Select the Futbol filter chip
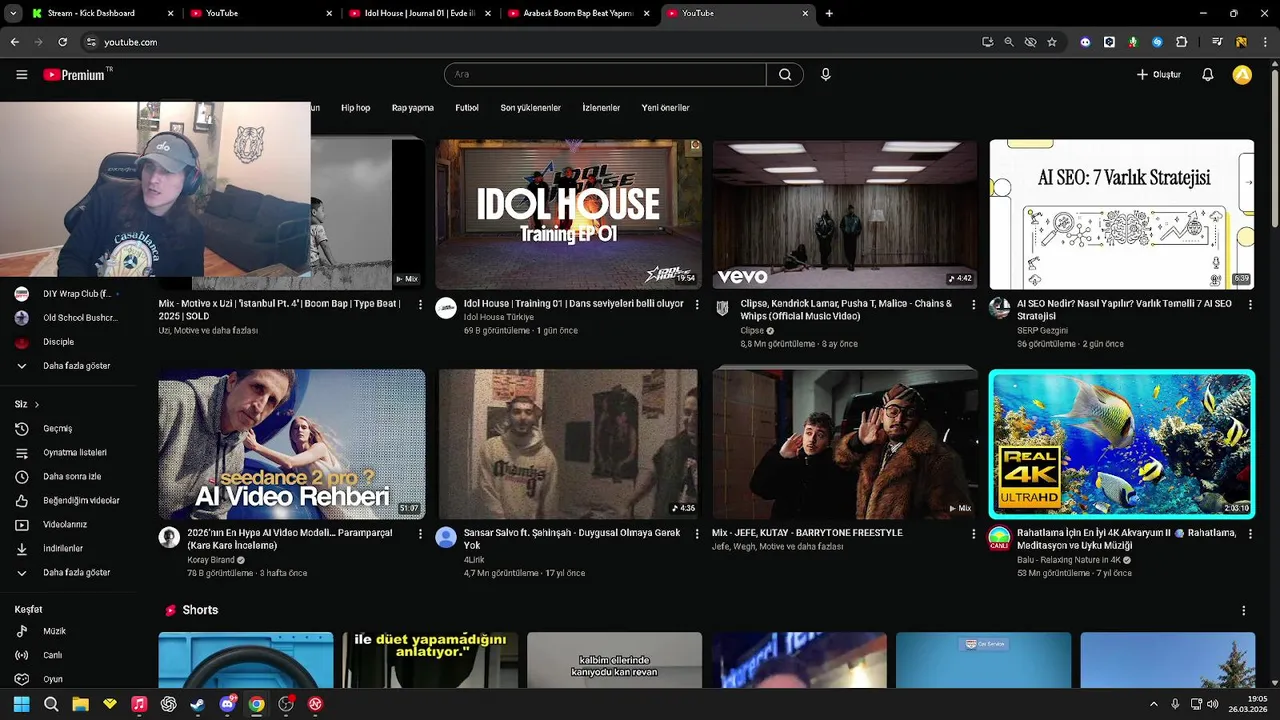The image size is (1280, 720). tap(467, 107)
